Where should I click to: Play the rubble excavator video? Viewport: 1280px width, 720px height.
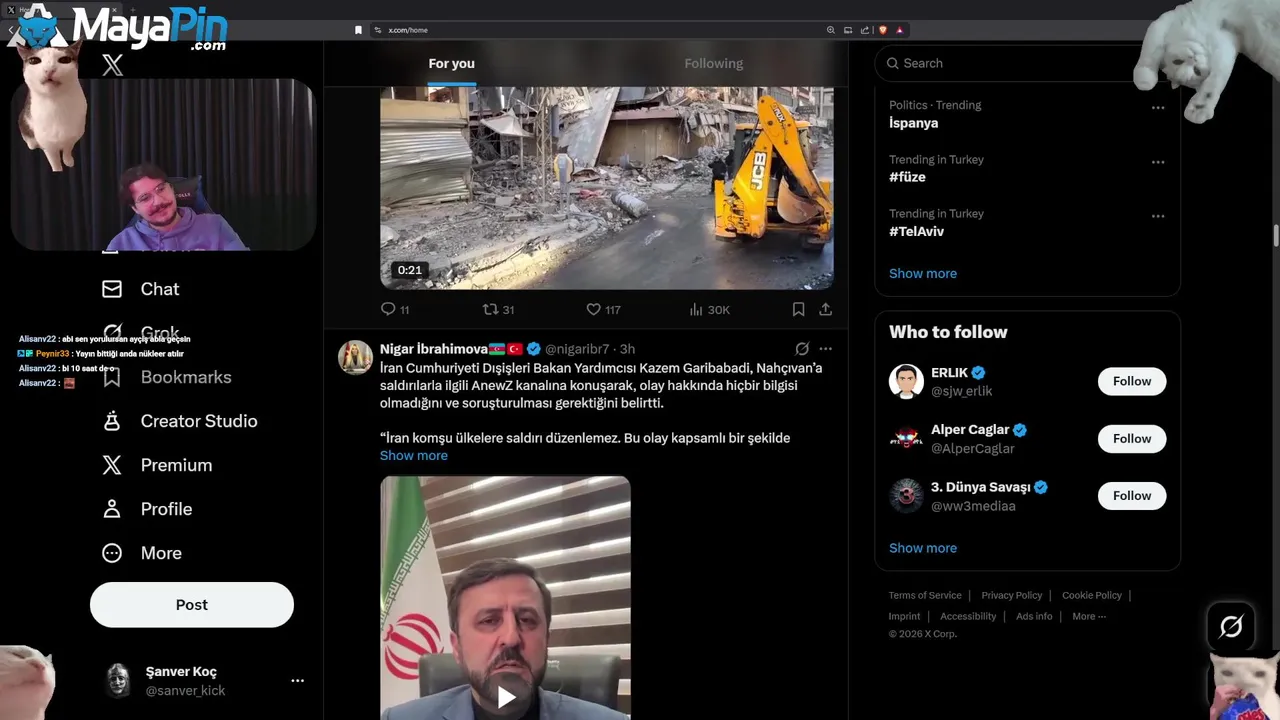[x=607, y=188]
